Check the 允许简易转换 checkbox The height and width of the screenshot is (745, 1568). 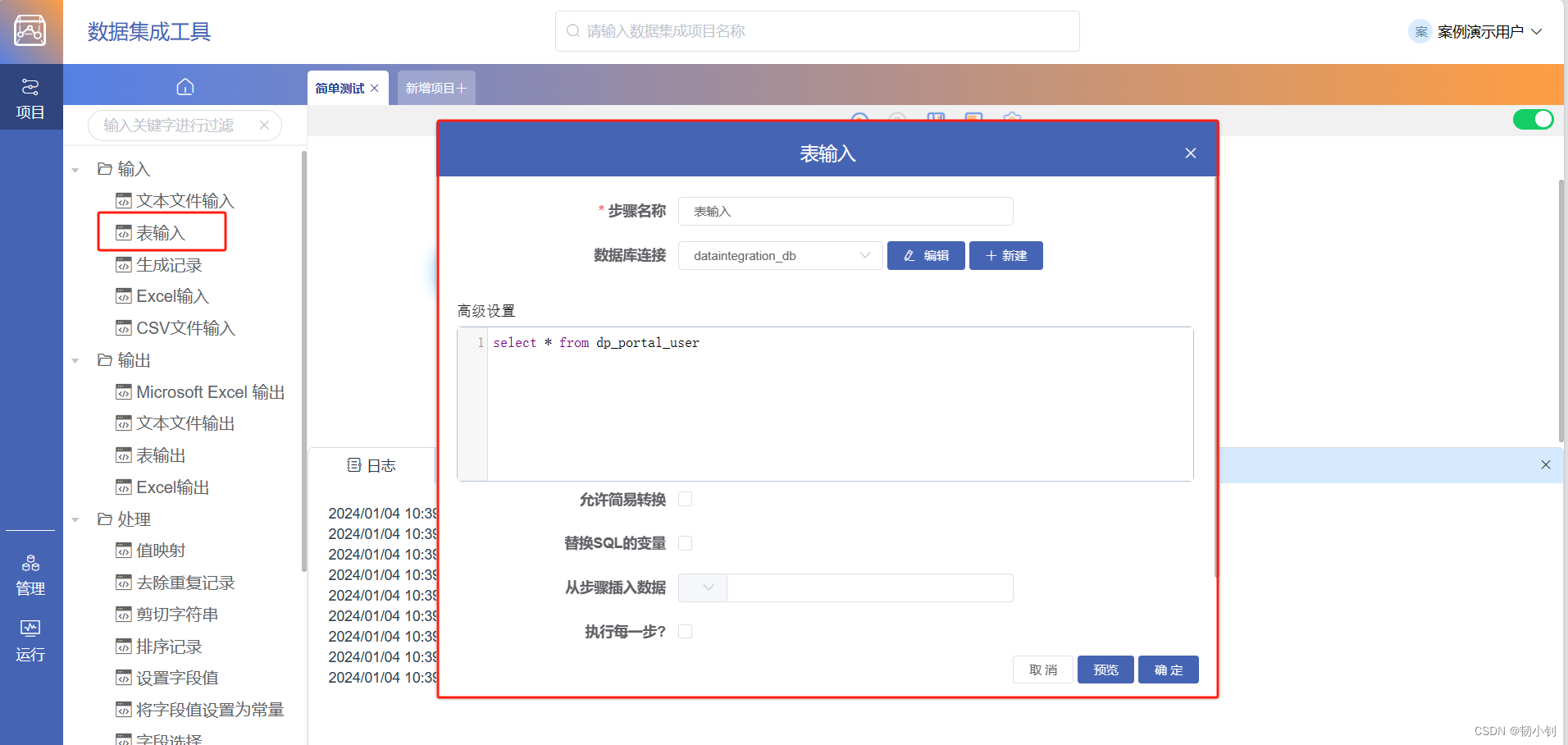(x=686, y=499)
